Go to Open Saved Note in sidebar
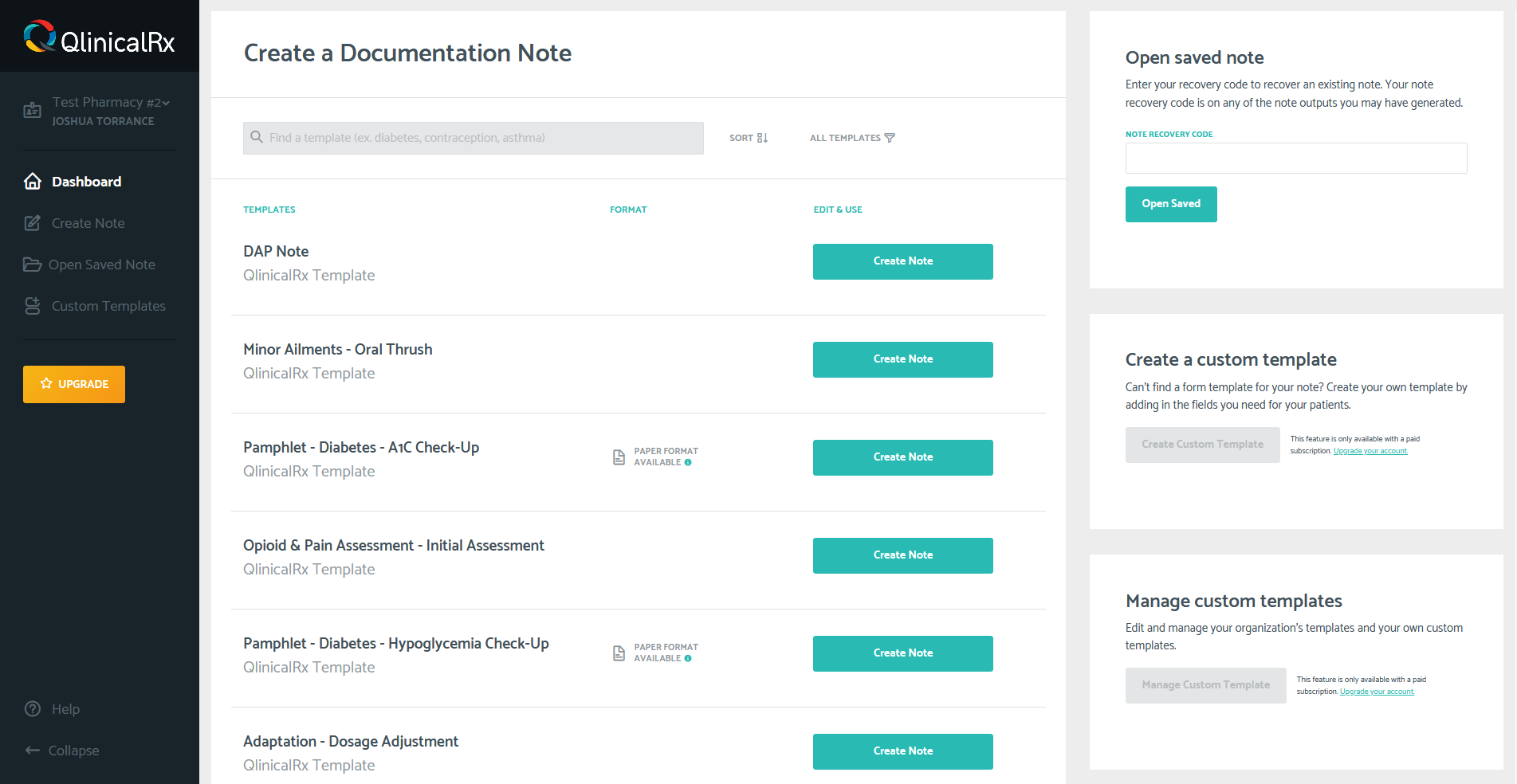This screenshot has height=784, width=1517. click(x=102, y=265)
